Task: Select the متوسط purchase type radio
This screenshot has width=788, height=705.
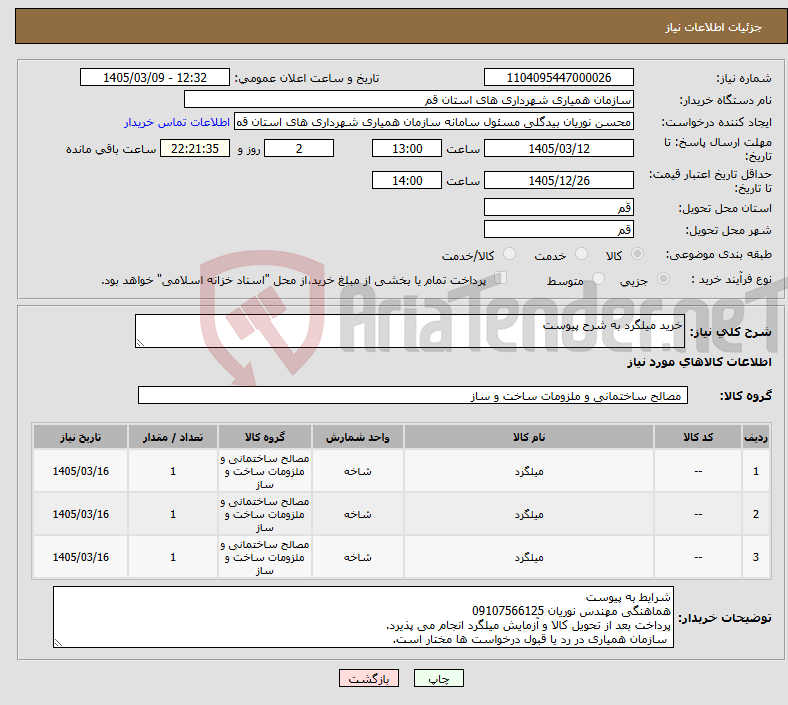Action: tap(599, 279)
